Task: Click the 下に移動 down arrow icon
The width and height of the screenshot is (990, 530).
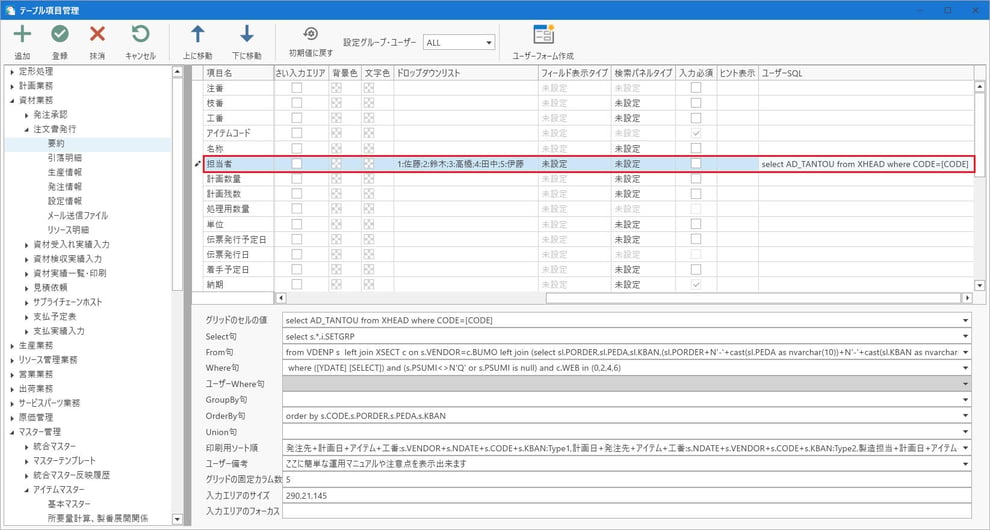Action: point(246,35)
